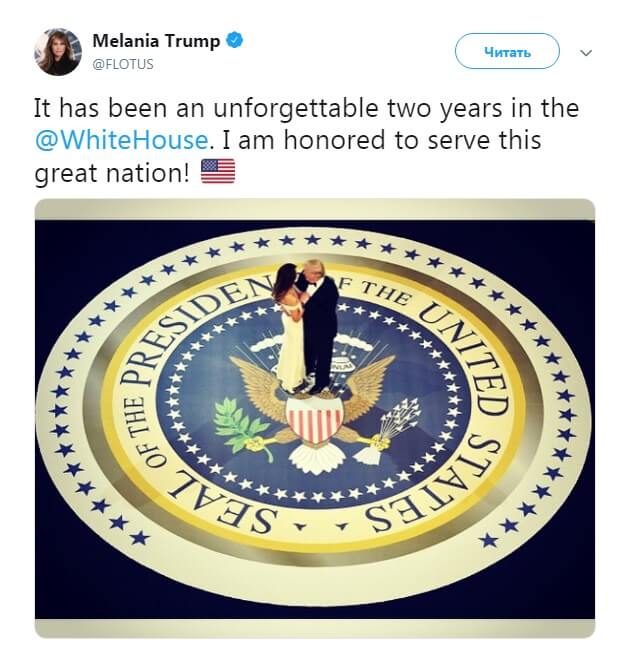Click the 'great nation!' text

112,172
